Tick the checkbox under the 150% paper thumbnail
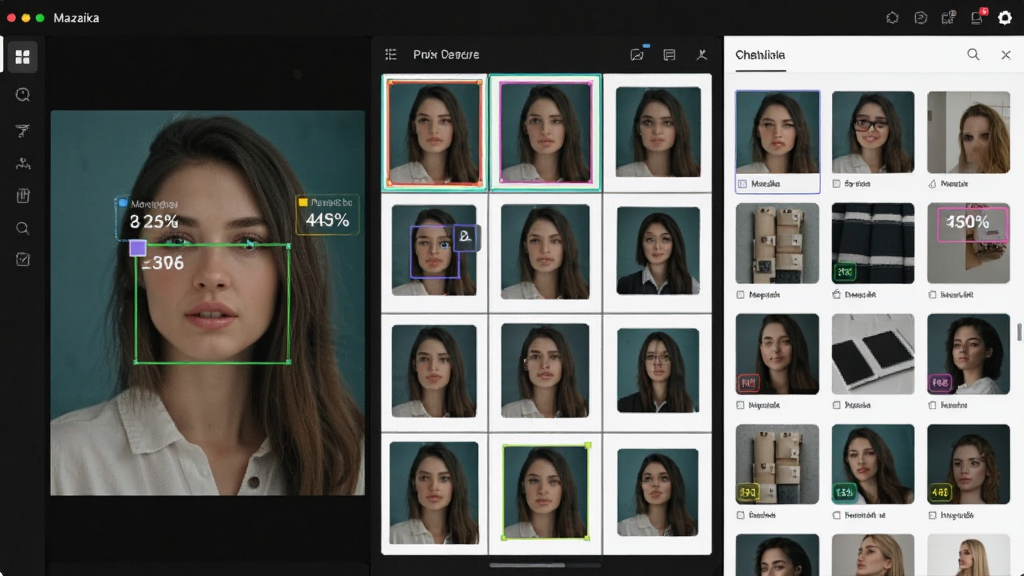 coord(933,295)
